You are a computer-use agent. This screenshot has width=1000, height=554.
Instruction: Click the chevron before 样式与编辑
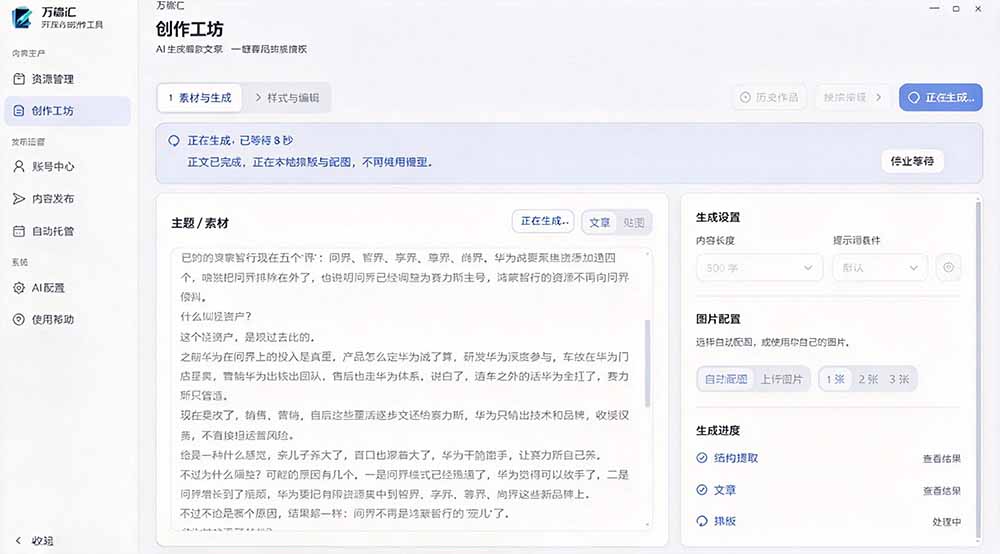[258, 98]
